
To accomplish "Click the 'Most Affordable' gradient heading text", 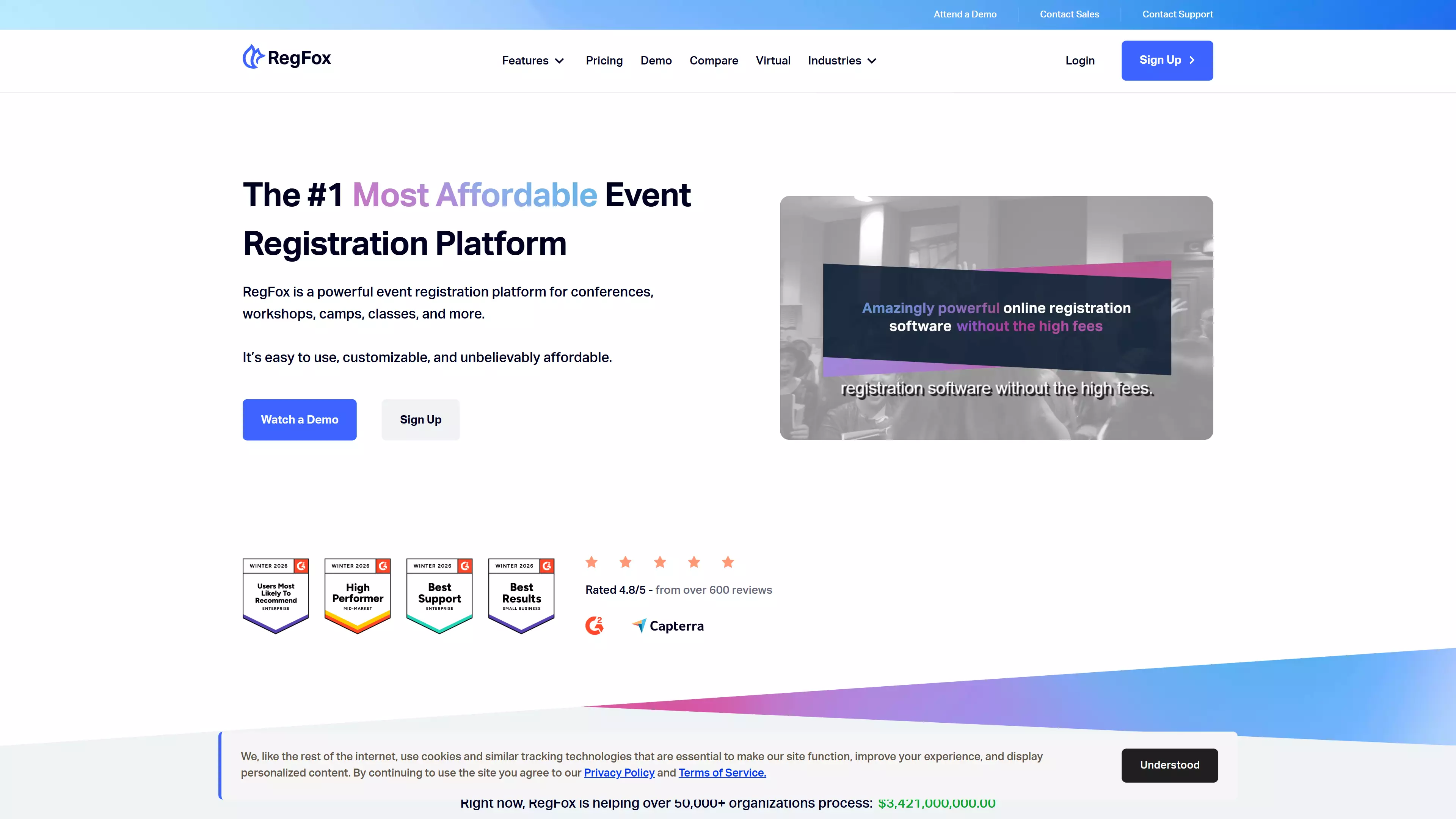I will (475, 195).
